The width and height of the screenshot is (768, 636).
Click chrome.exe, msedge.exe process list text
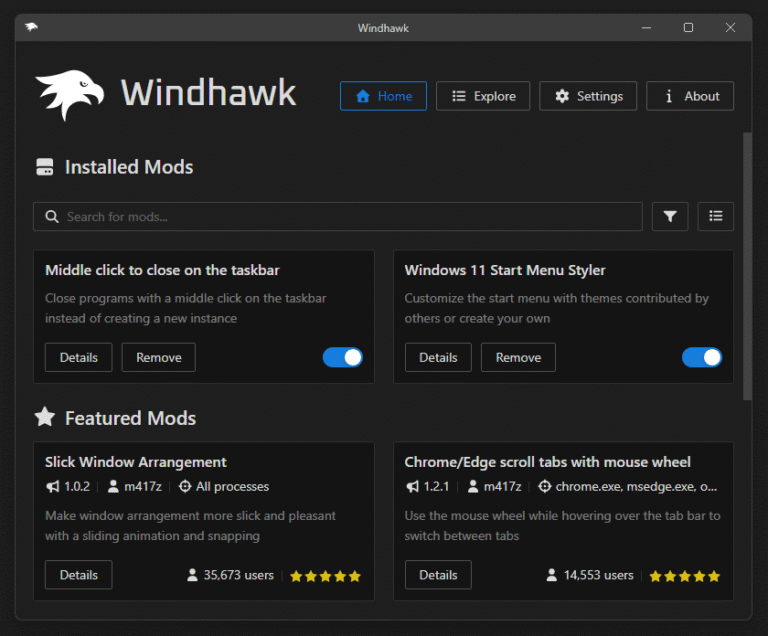pos(636,487)
